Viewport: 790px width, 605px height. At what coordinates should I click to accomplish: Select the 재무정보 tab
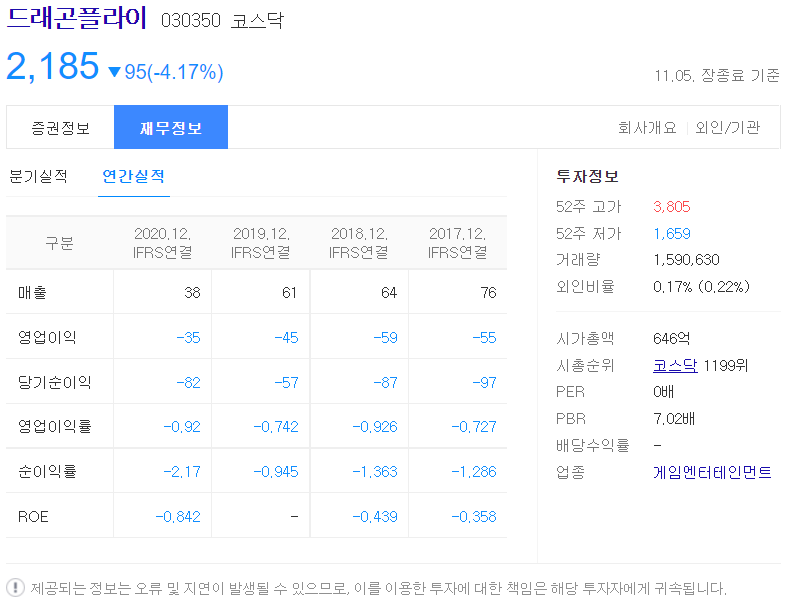click(x=171, y=127)
